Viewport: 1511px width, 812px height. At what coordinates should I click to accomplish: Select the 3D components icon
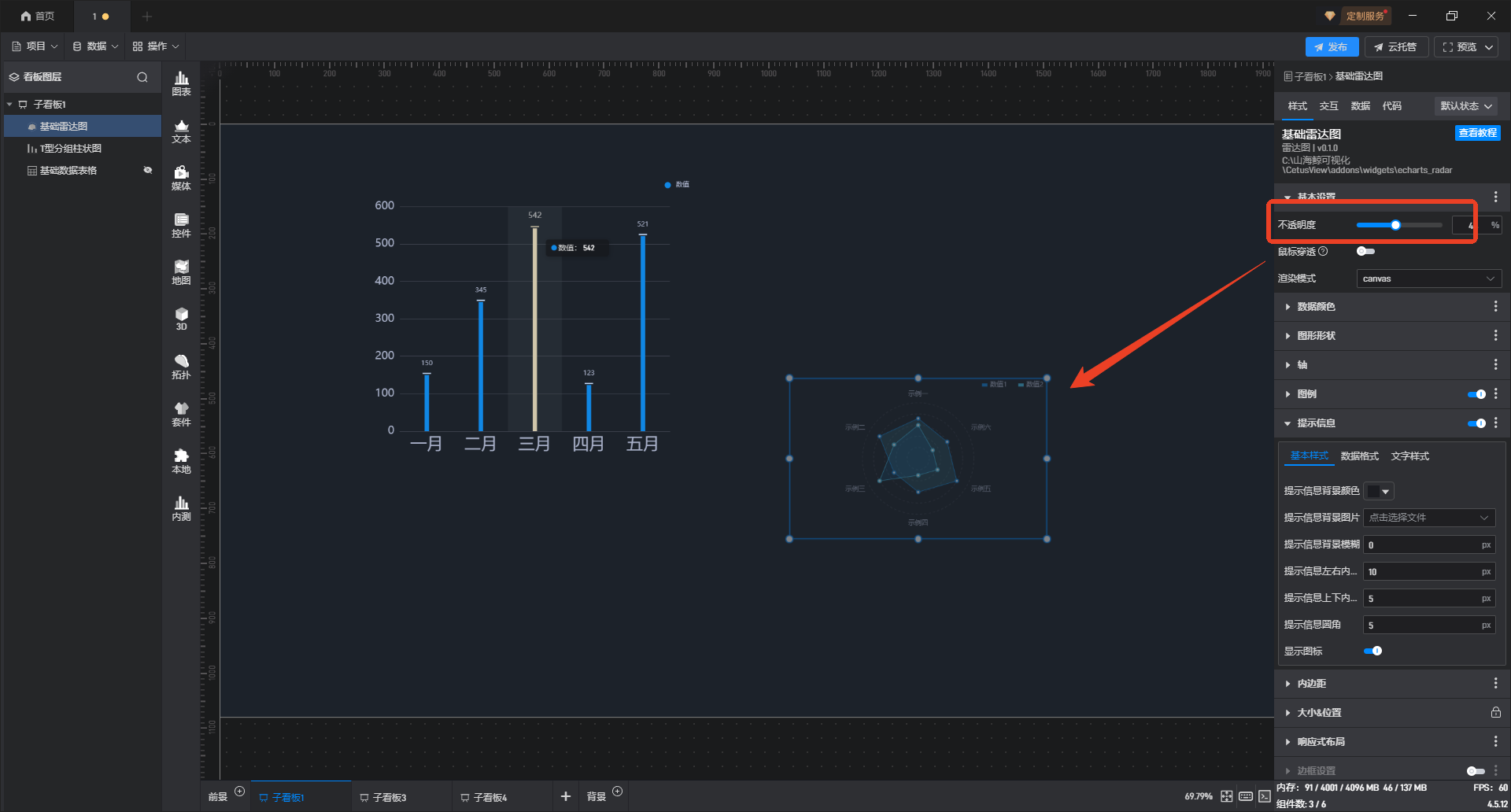(x=181, y=319)
